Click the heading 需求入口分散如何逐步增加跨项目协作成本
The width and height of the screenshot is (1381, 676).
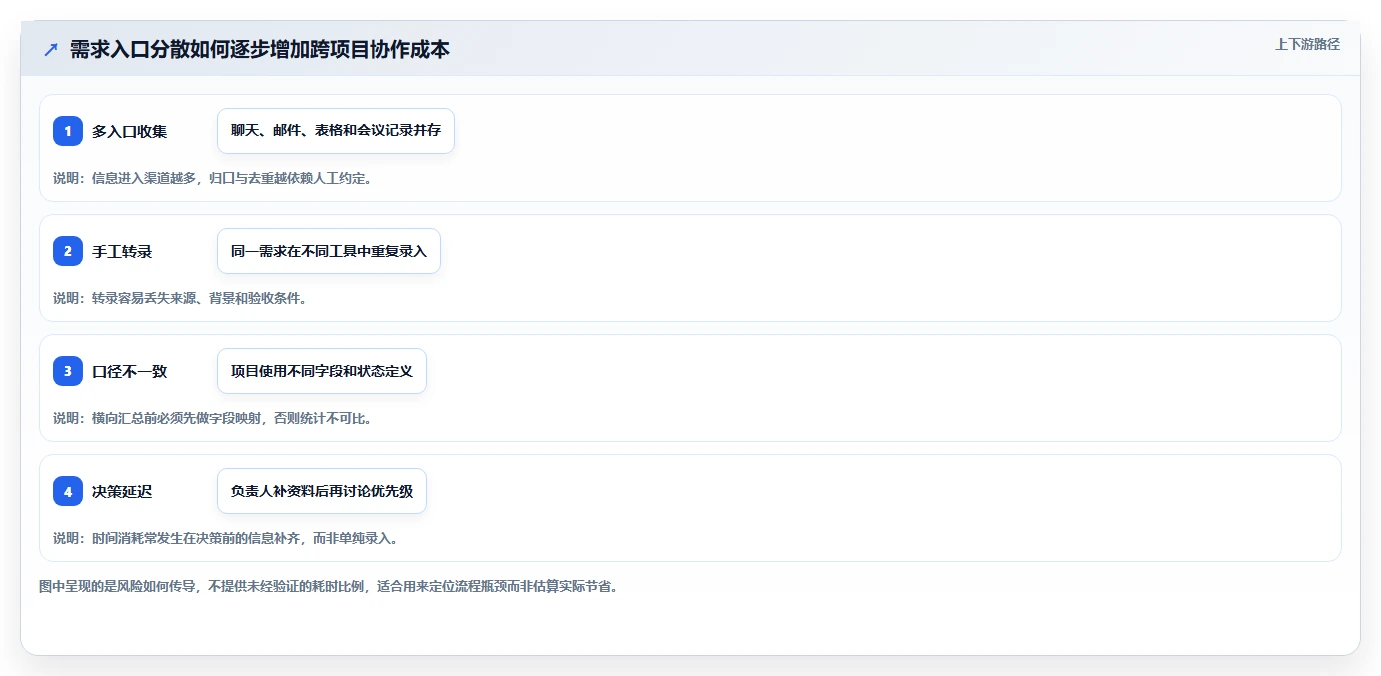pos(260,49)
